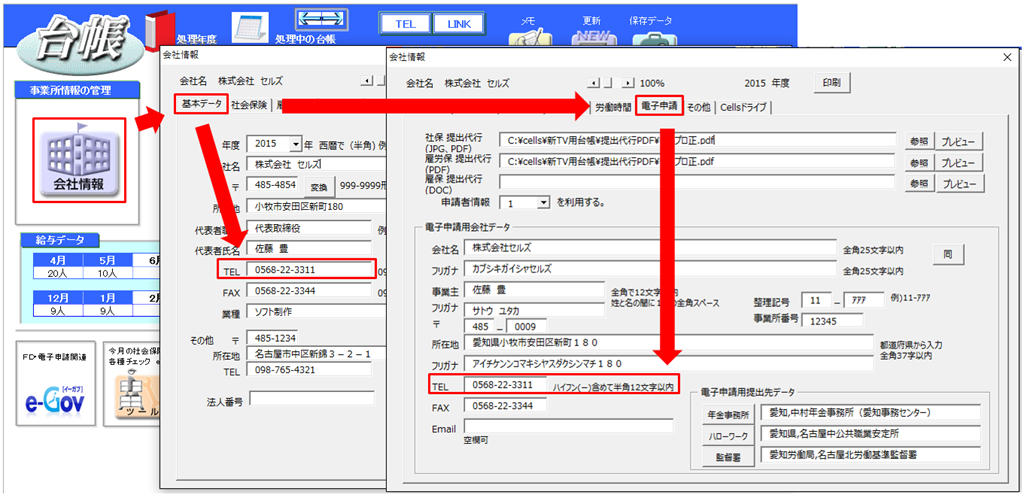1024x495 pixels.
Task: Close the front 会社情報 dialog
Action: (x=1006, y=57)
